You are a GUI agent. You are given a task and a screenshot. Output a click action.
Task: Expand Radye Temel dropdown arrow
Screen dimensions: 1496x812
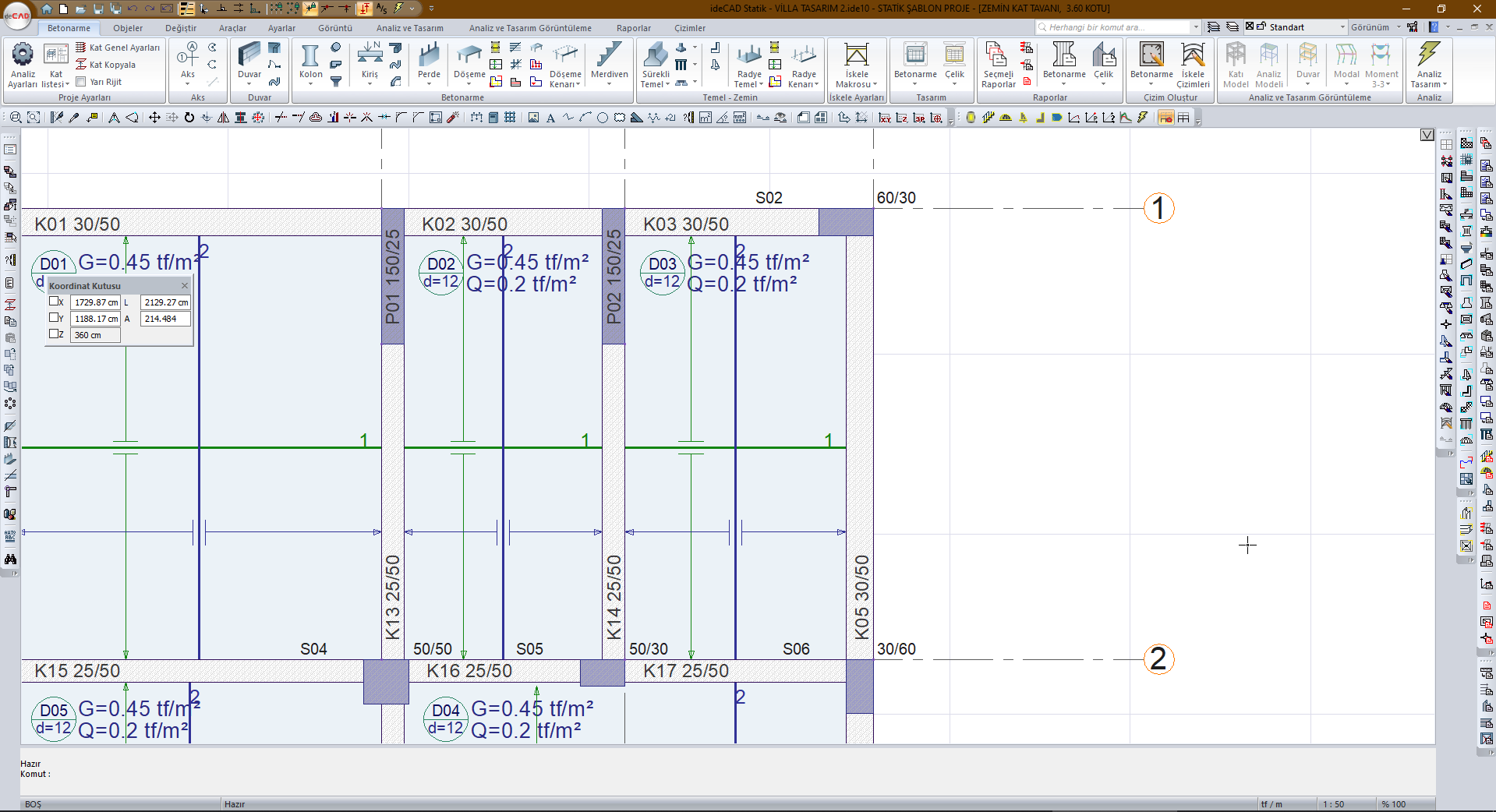point(761,84)
